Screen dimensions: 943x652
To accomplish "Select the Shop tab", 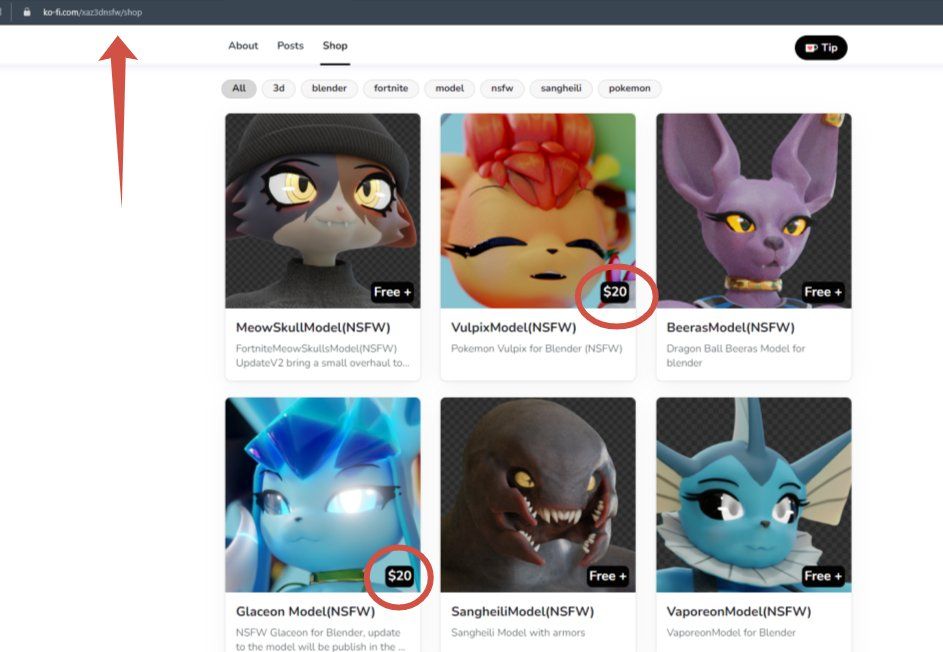I will 335,46.
